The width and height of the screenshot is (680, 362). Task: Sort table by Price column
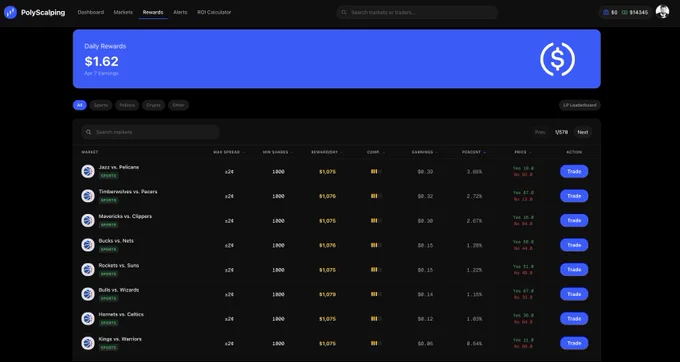[x=523, y=152]
